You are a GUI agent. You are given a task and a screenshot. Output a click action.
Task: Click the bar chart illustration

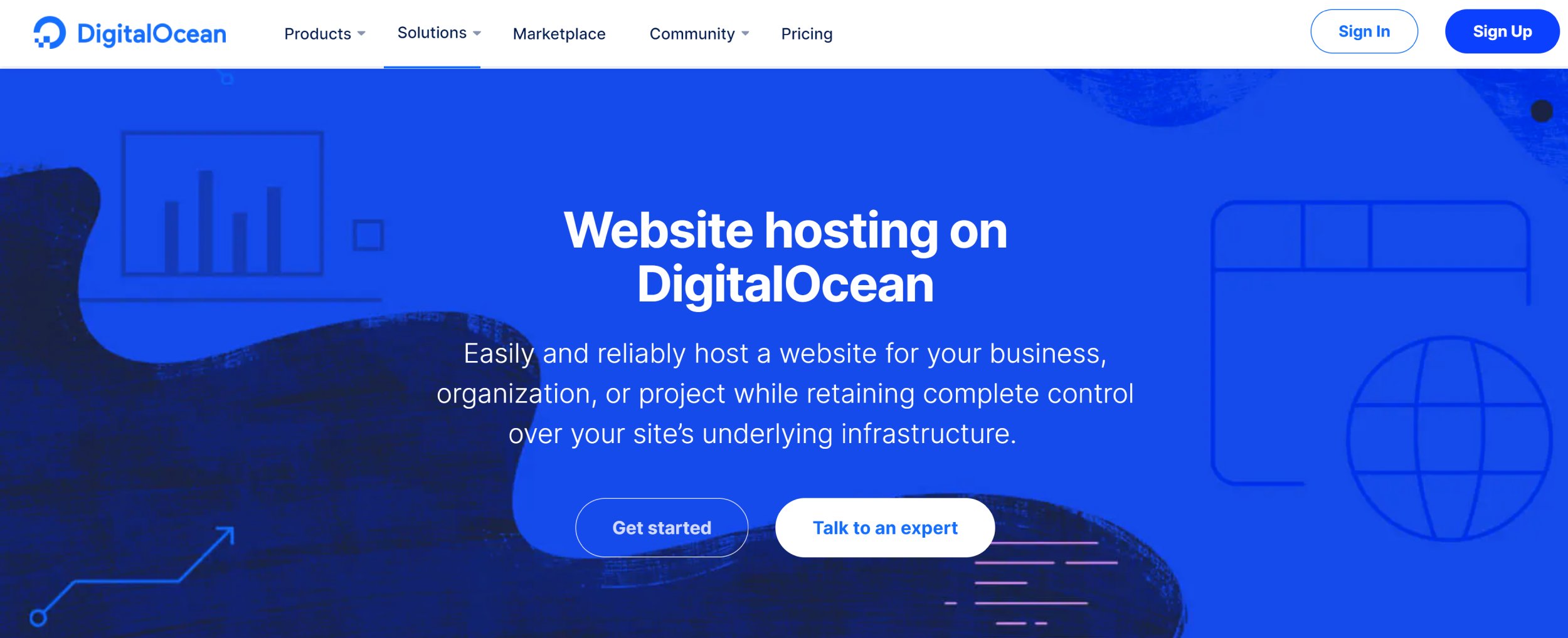point(223,204)
